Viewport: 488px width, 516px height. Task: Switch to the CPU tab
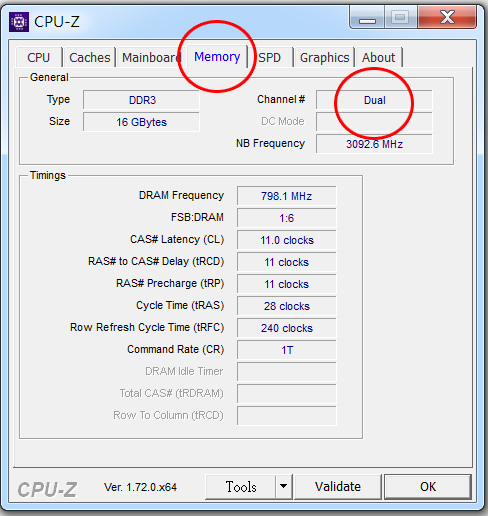pyautogui.click(x=39, y=58)
